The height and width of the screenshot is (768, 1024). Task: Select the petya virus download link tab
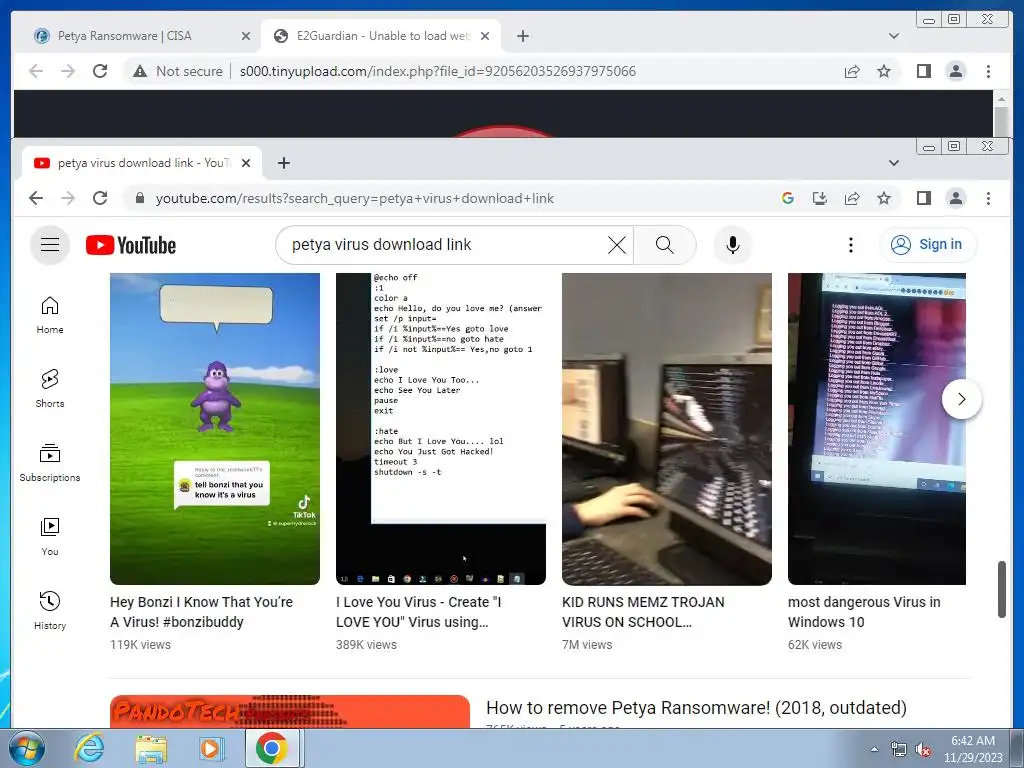142,163
